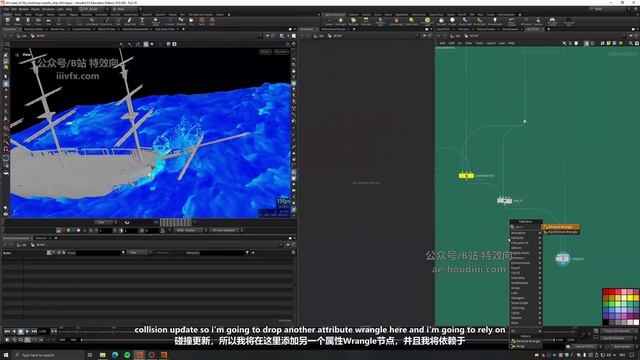Open File Explorer from taskbar

pos(102,355)
